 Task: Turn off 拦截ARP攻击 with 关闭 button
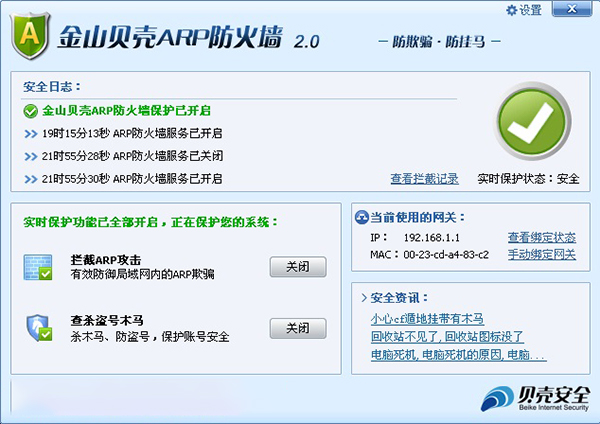tap(298, 267)
